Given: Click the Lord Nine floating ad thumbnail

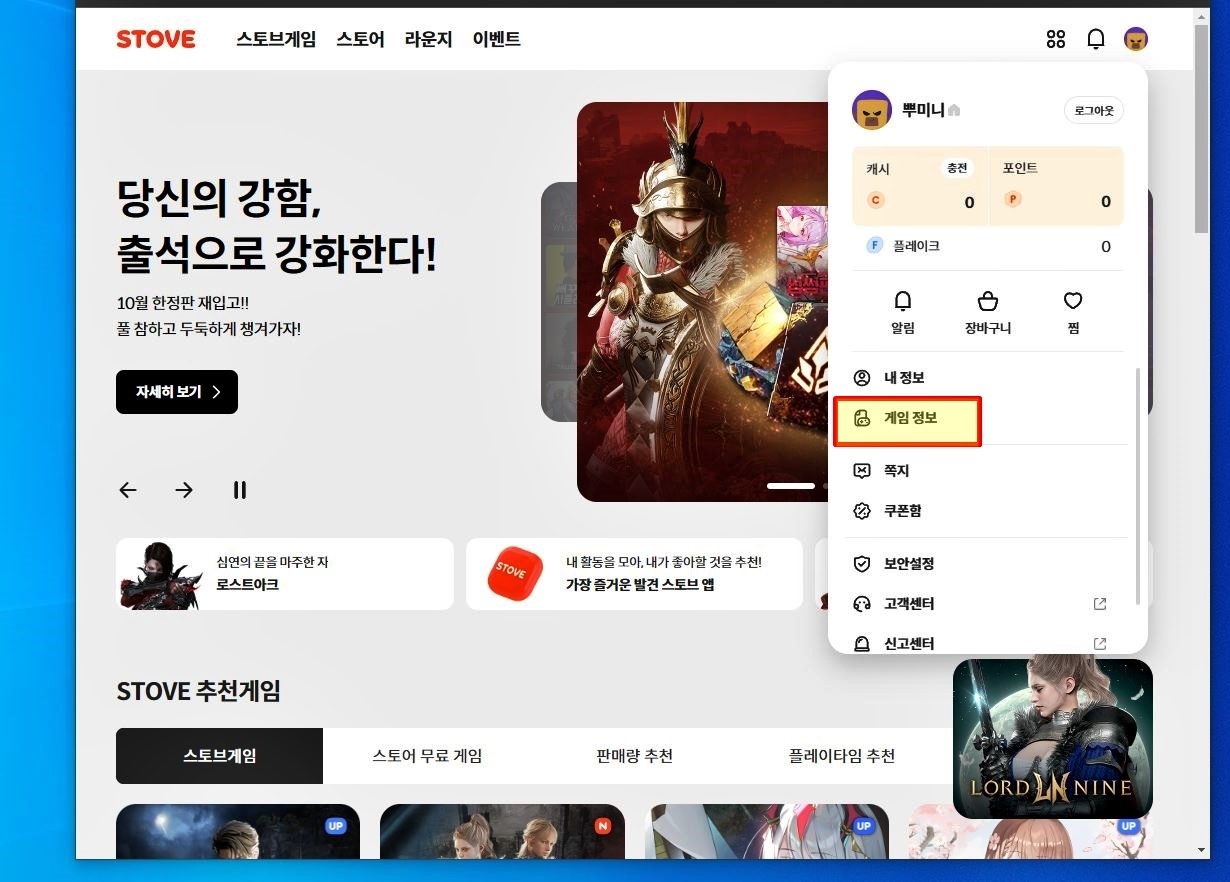Looking at the screenshot, I should pos(1052,738).
